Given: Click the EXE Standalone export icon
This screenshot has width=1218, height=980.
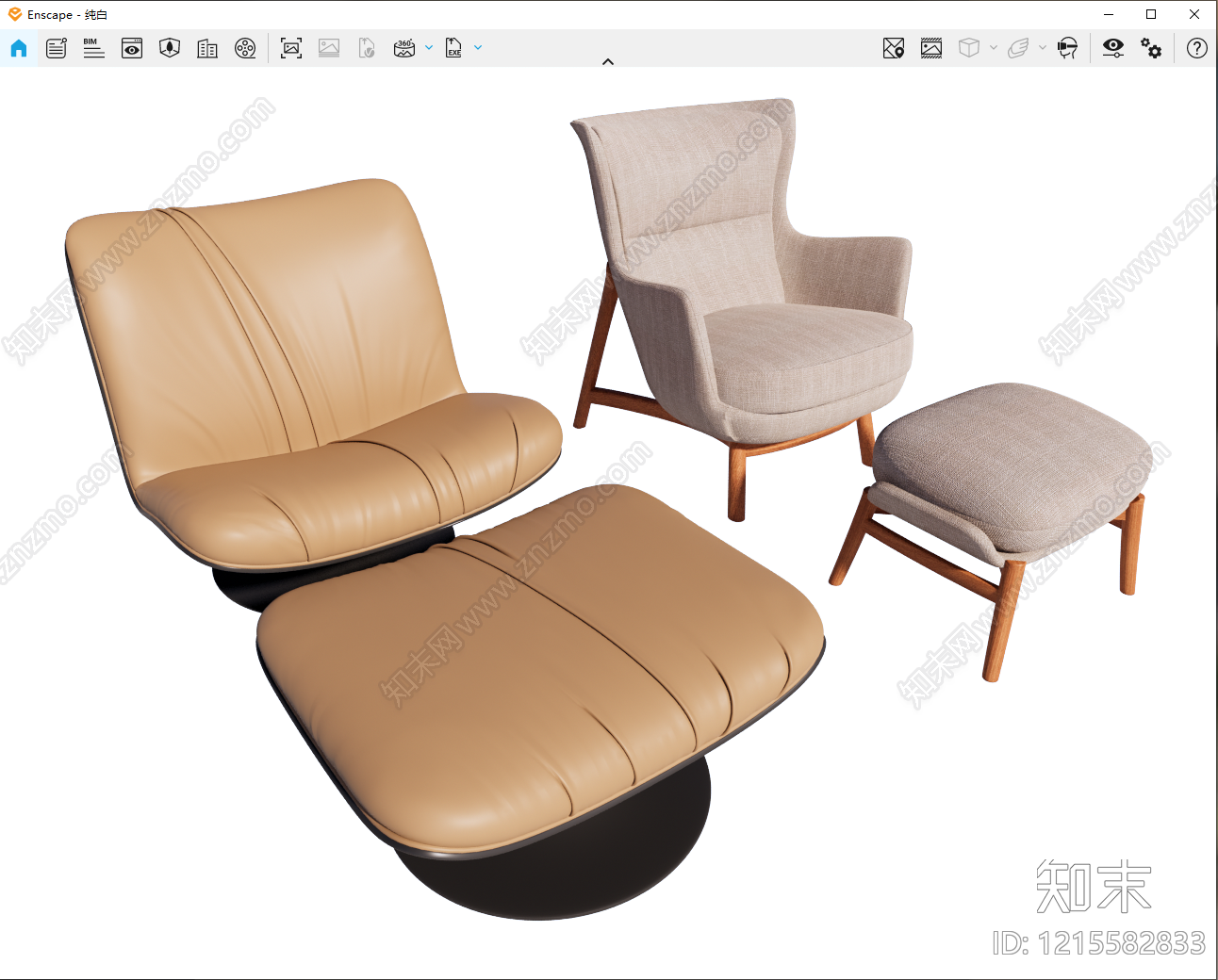Looking at the screenshot, I should [x=453, y=48].
